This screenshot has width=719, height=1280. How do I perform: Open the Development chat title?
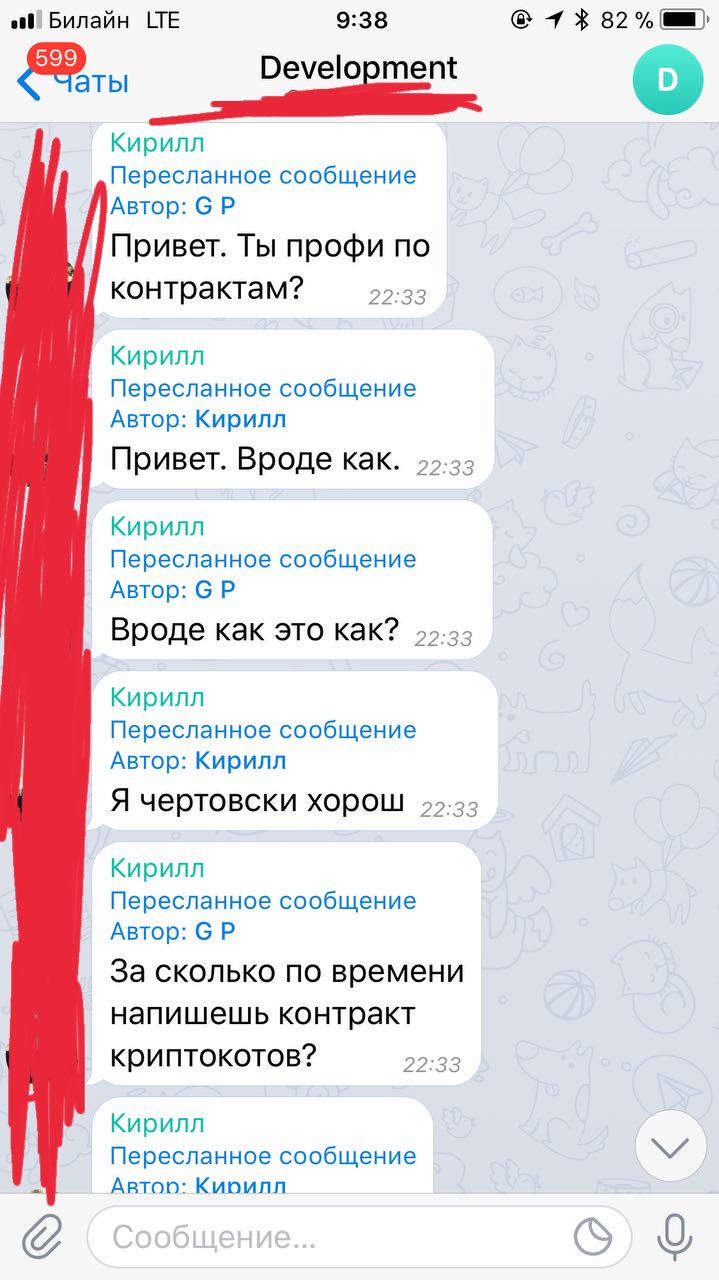click(358, 68)
